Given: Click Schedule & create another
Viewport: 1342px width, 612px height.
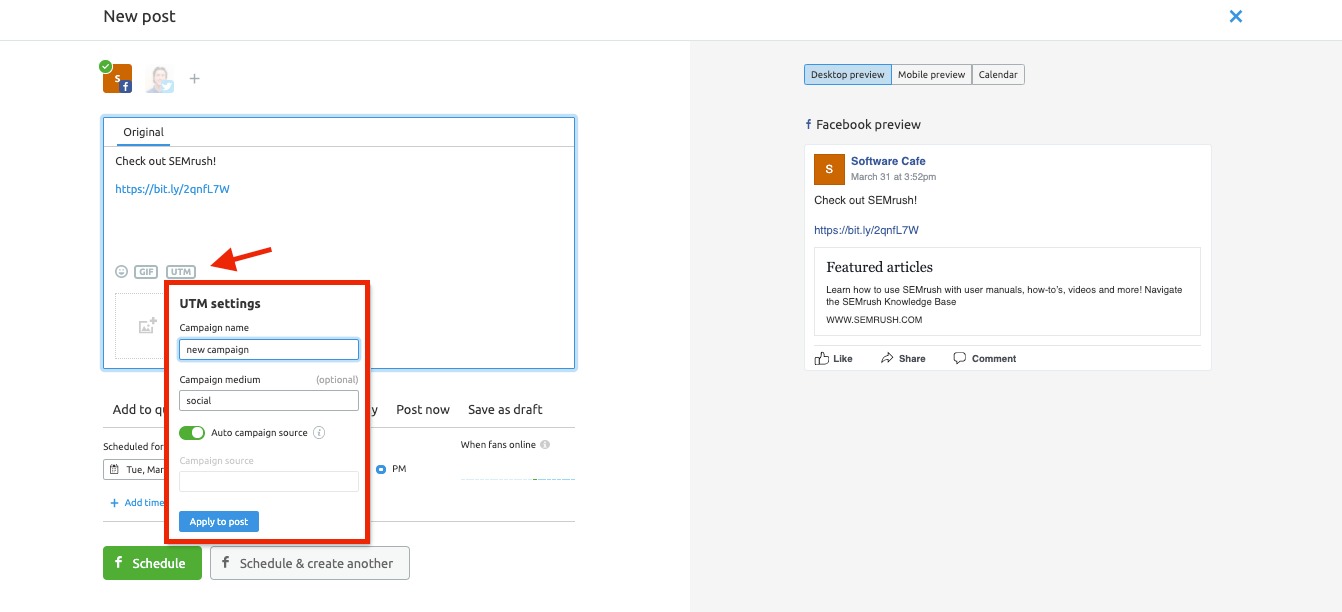Looking at the screenshot, I should 310,563.
